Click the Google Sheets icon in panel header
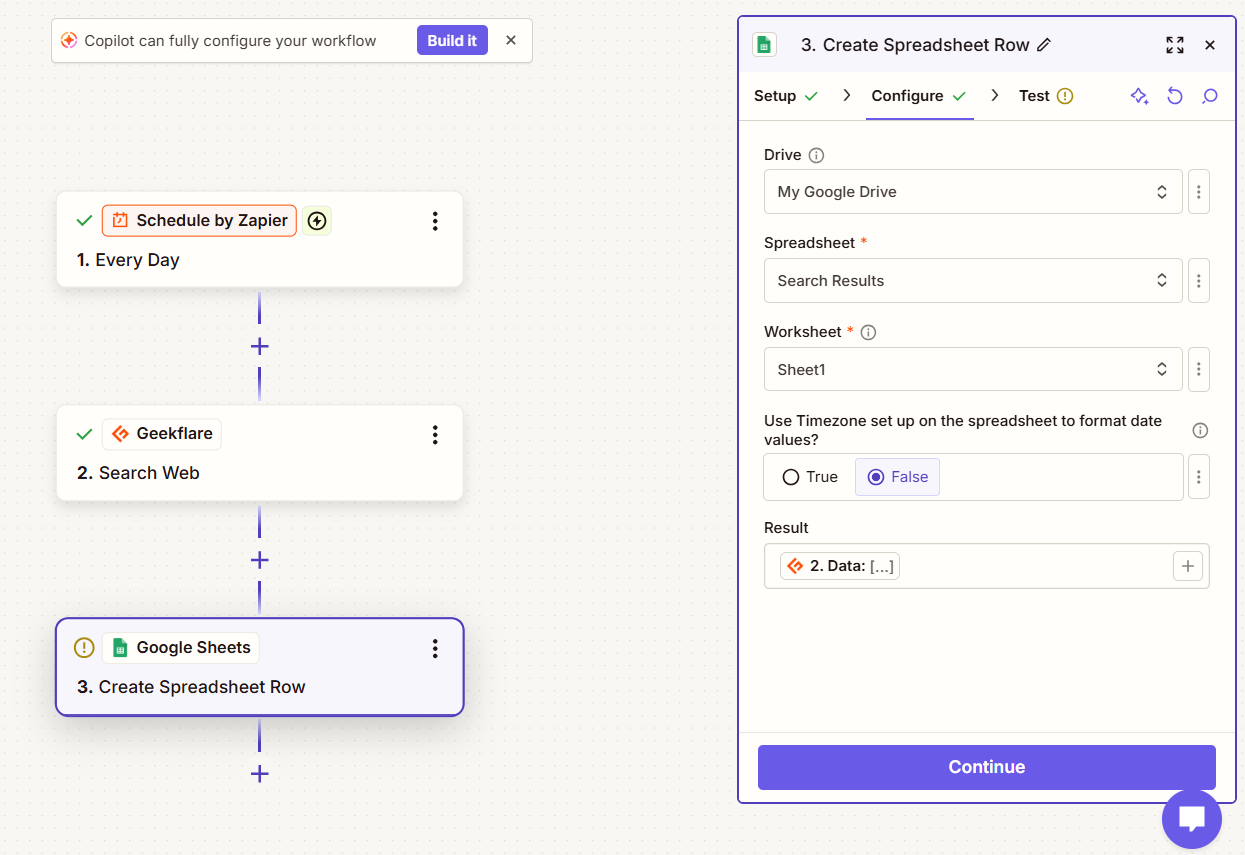The height and width of the screenshot is (855, 1245). pyautogui.click(x=765, y=45)
